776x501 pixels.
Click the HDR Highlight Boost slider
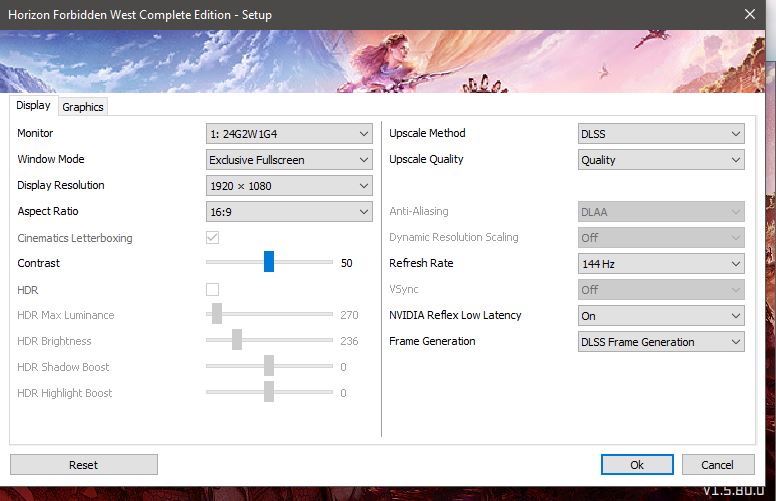[x=269, y=392]
